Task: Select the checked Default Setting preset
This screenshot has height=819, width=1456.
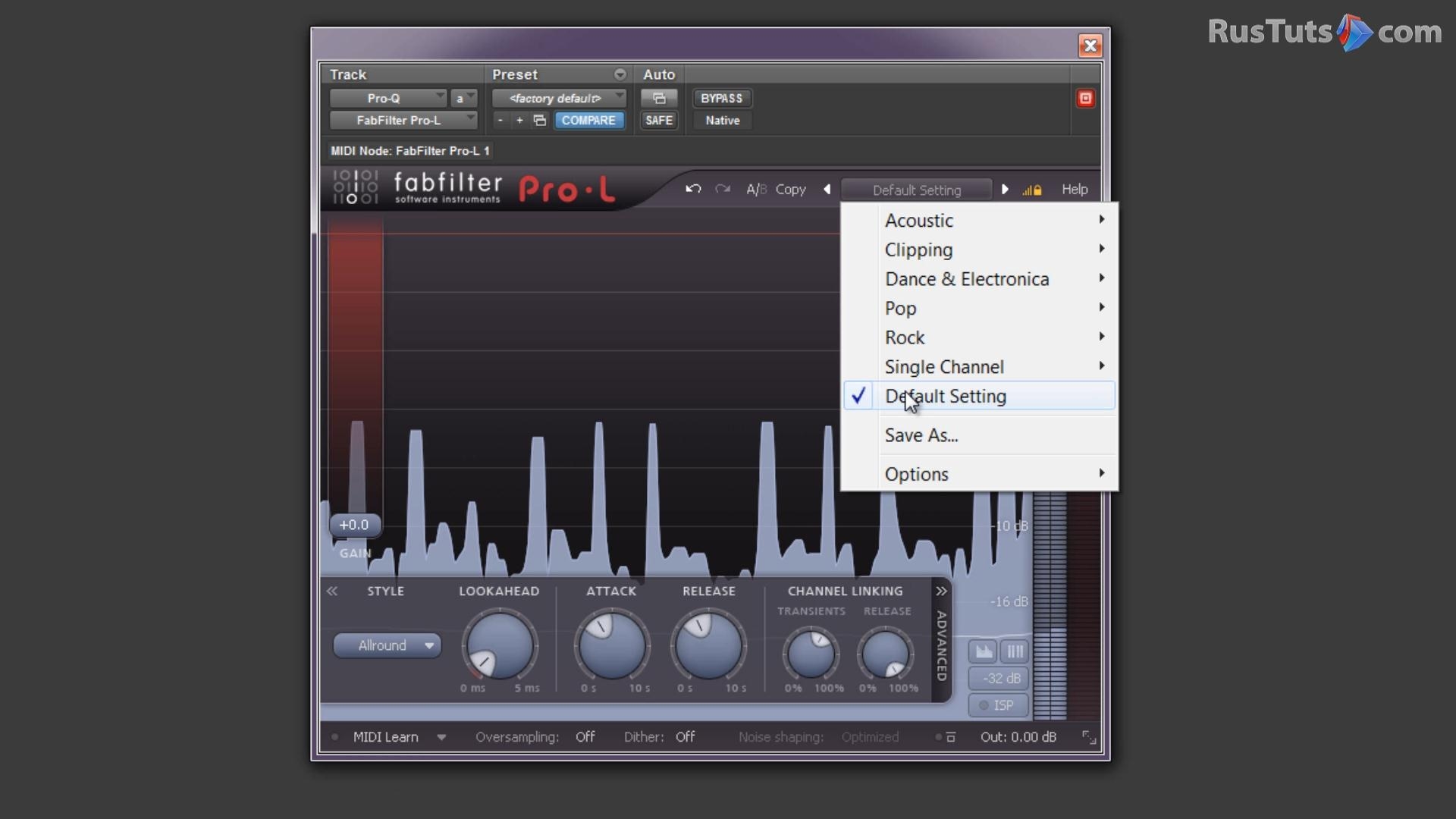Action: point(980,396)
